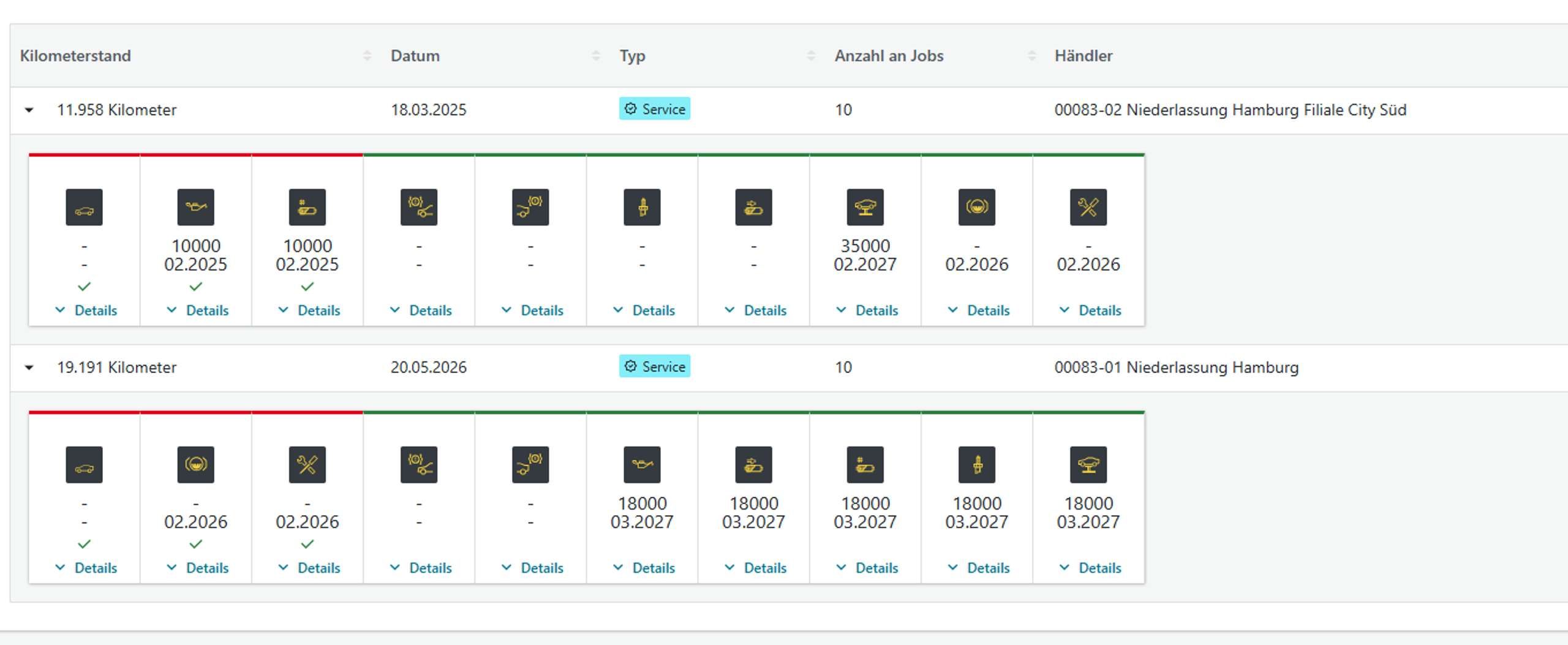
Task: Select the text 19.191 Kilometer
Action: coord(116,368)
